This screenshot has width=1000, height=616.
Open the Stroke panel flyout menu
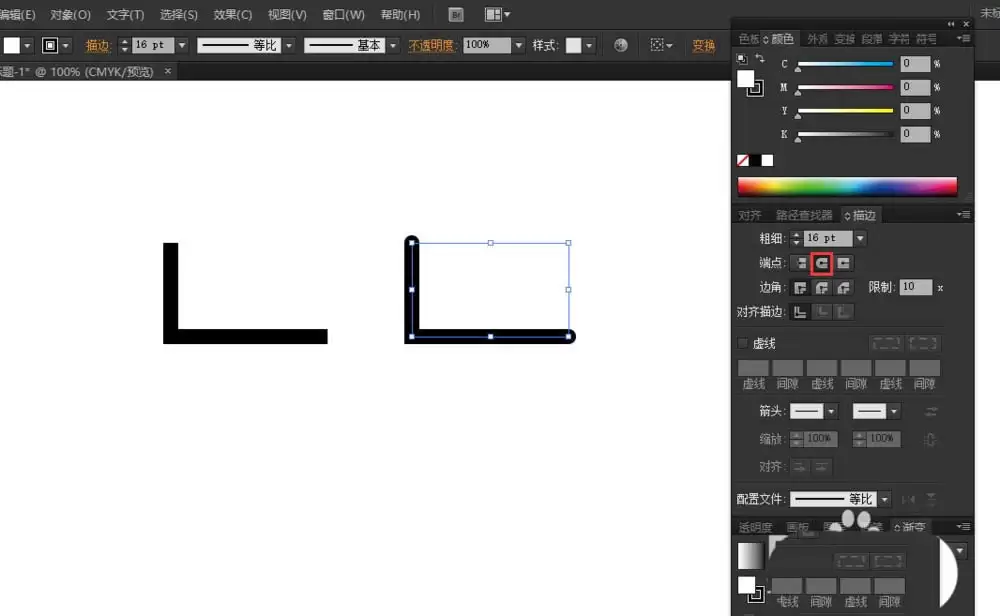(964, 215)
